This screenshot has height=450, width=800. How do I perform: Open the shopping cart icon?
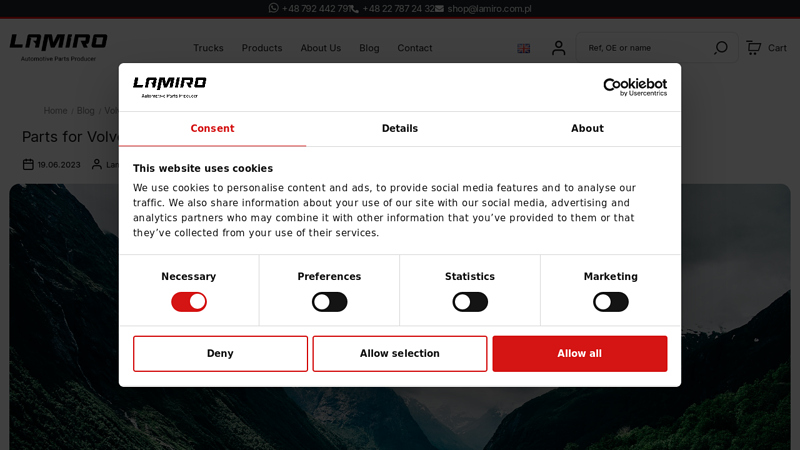754,48
